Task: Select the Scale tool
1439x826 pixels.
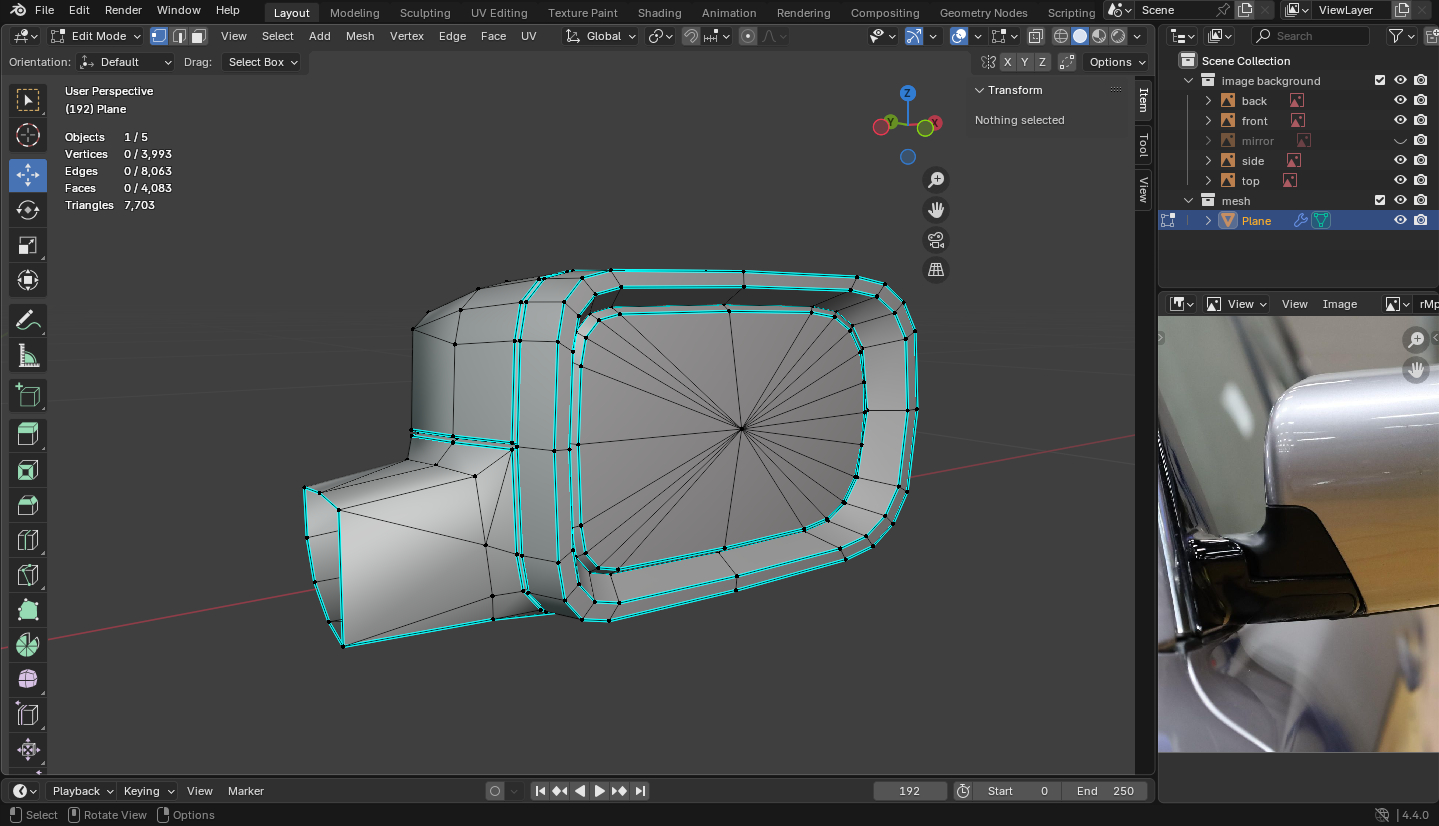Action: [x=28, y=246]
